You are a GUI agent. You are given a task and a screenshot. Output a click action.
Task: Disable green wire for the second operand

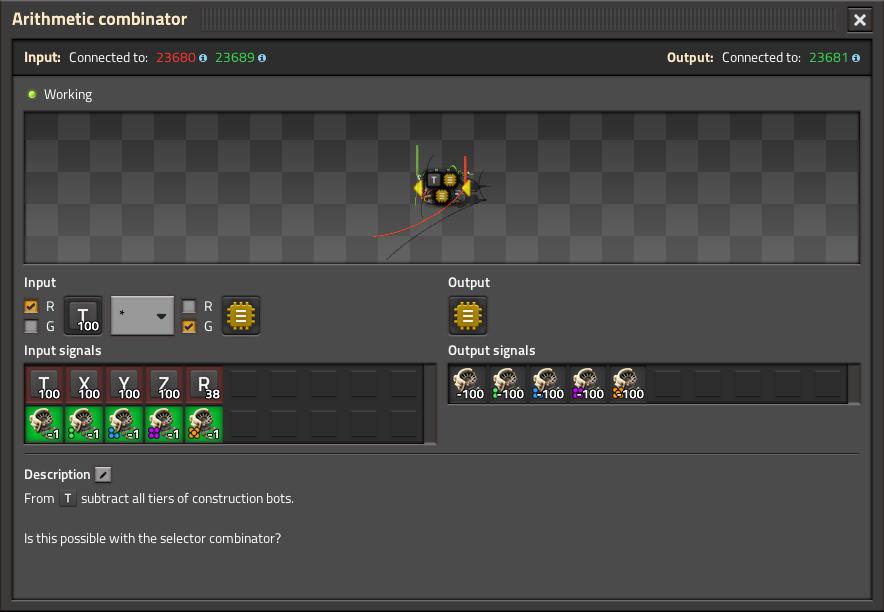pos(189,326)
